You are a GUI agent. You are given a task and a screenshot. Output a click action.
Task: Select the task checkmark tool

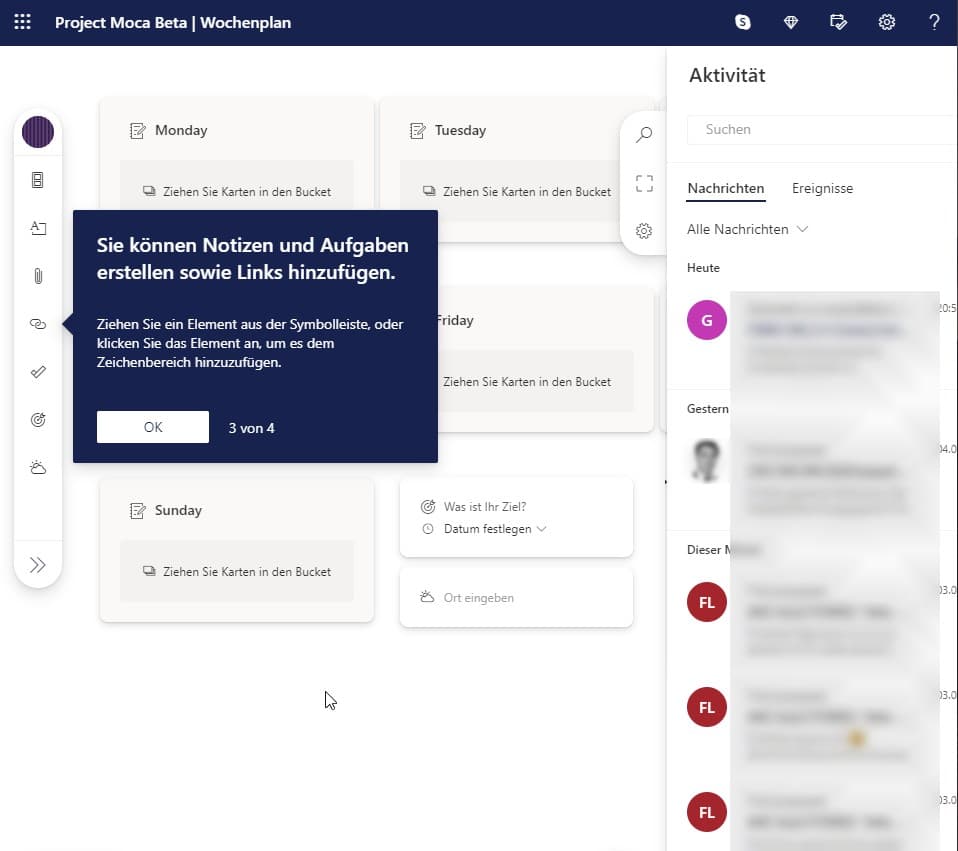(x=38, y=371)
